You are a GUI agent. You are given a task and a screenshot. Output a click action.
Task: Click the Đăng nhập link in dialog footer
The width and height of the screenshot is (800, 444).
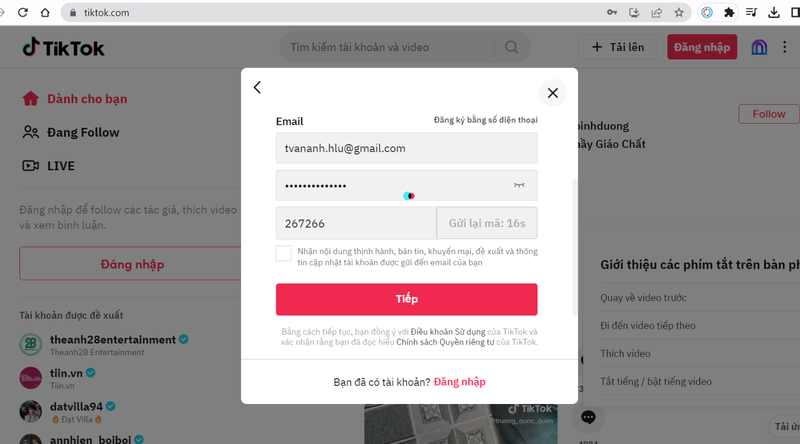[460, 382]
